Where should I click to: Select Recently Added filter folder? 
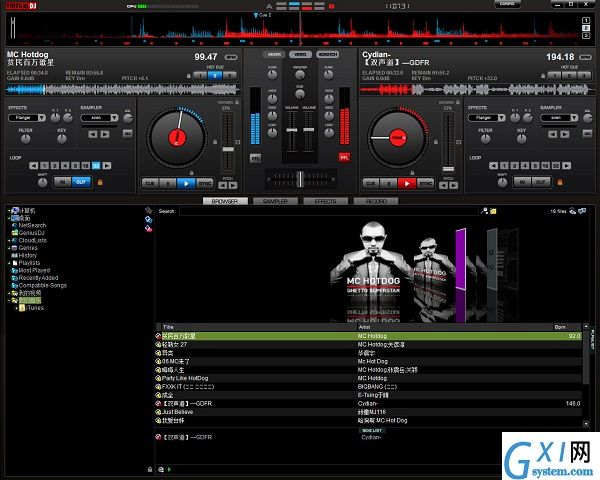35,278
